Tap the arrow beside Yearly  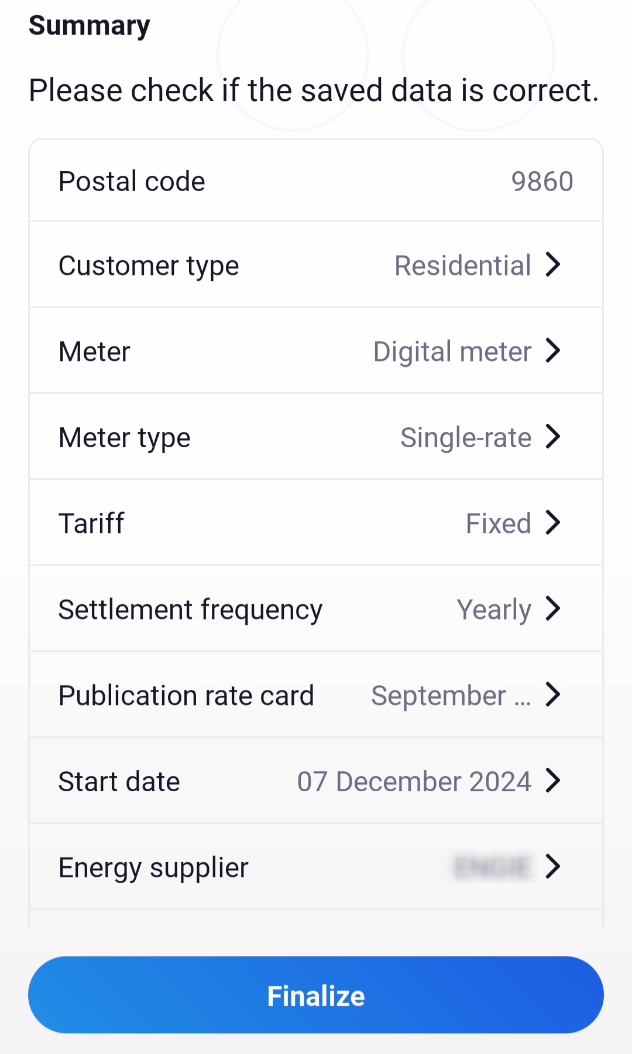click(553, 609)
